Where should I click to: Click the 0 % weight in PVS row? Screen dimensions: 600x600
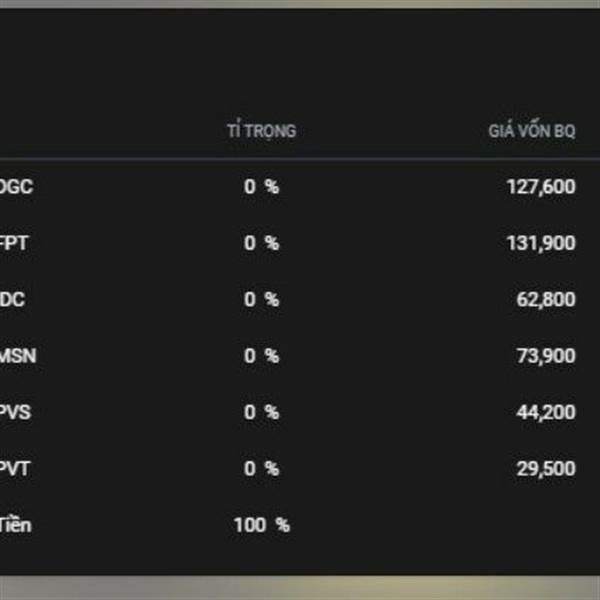261,412
